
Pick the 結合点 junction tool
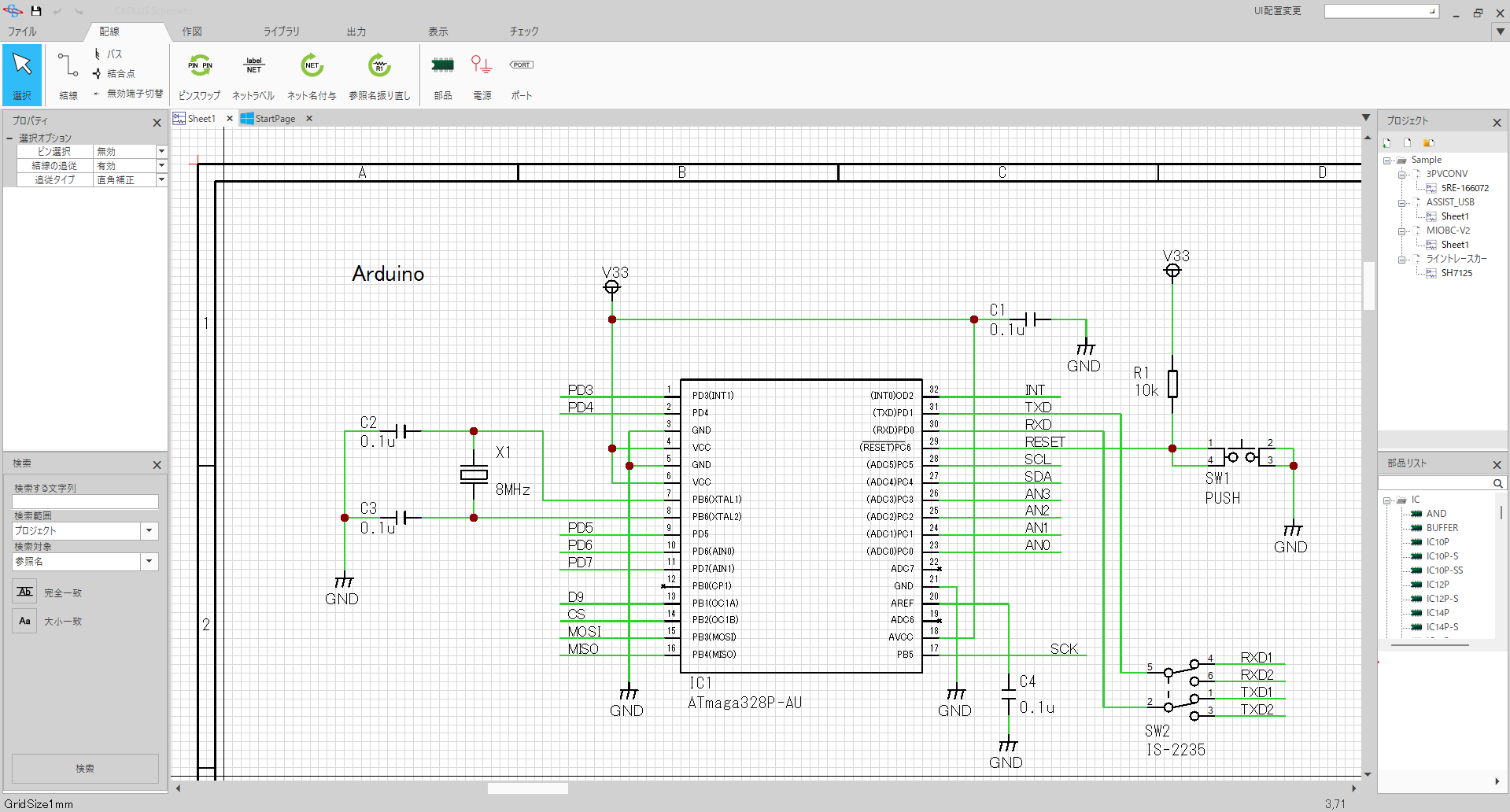pos(114,74)
